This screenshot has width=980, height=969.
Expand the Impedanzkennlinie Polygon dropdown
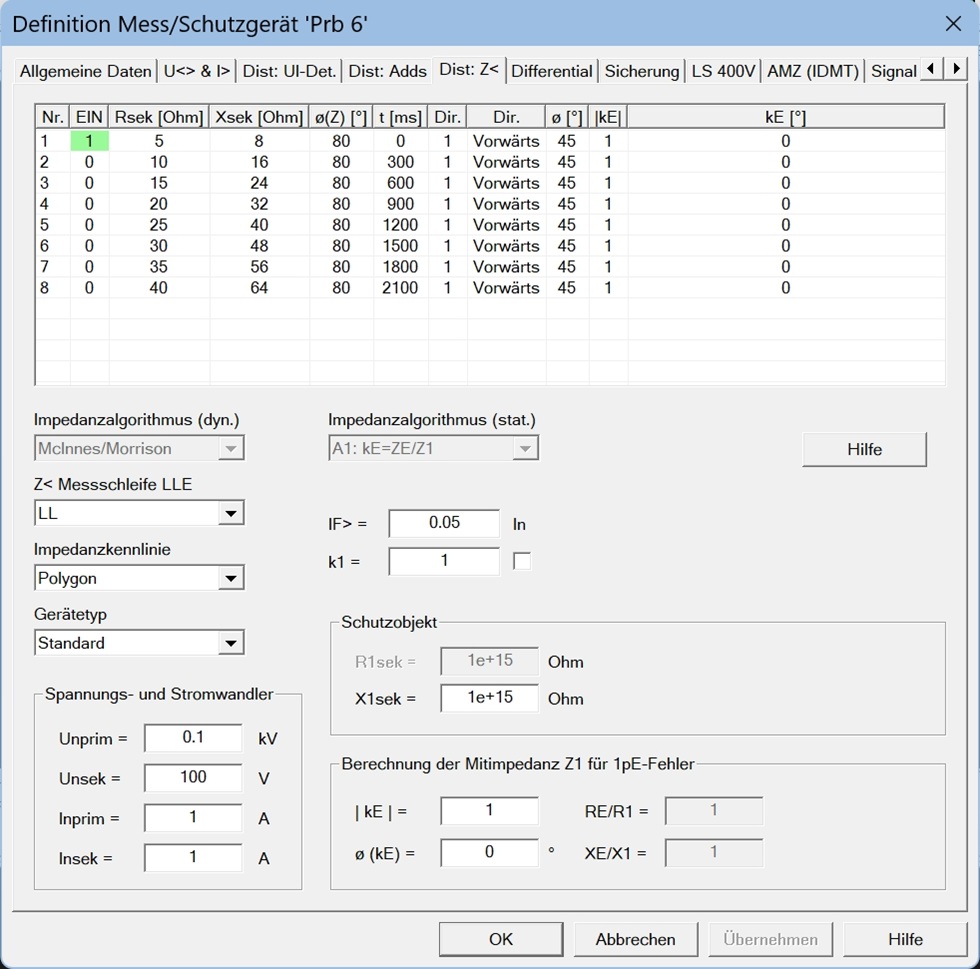(x=231, y=579)
